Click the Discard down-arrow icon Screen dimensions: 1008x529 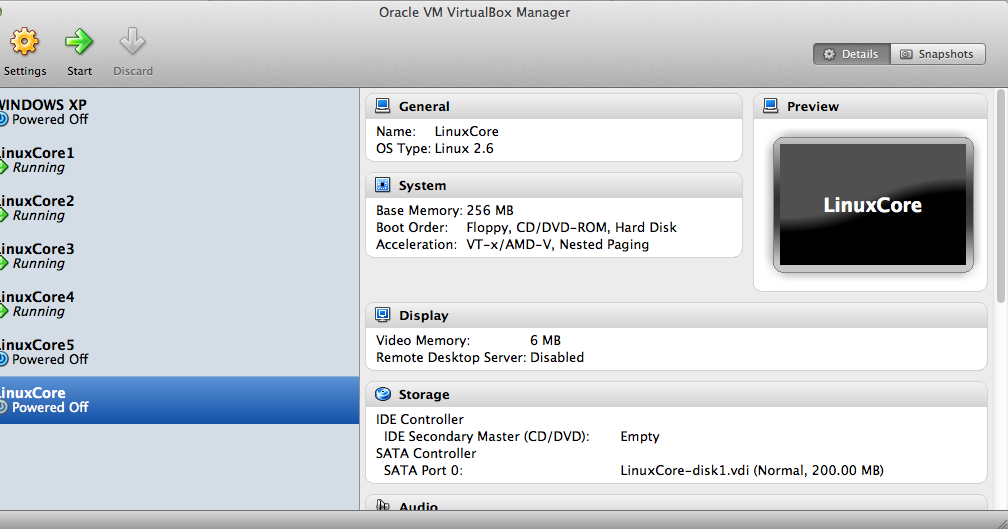point(132,41)
